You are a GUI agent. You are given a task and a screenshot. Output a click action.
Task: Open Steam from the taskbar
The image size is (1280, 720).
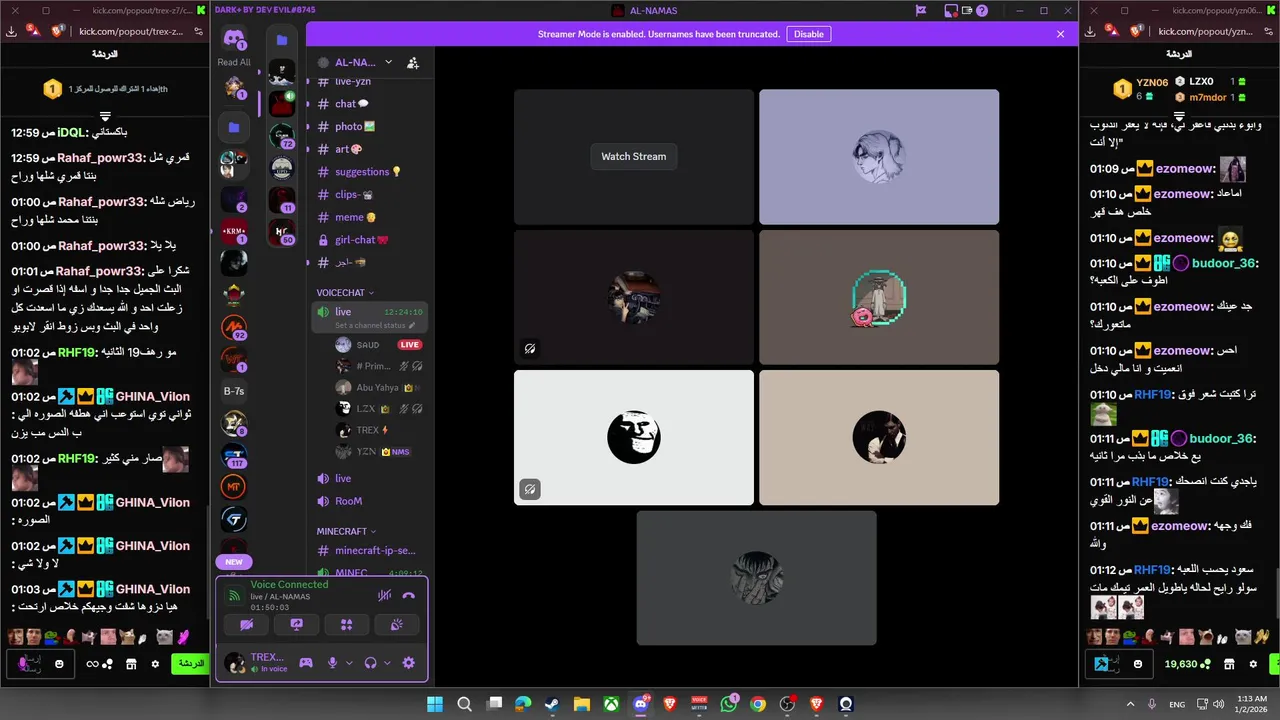pos(552,704)
